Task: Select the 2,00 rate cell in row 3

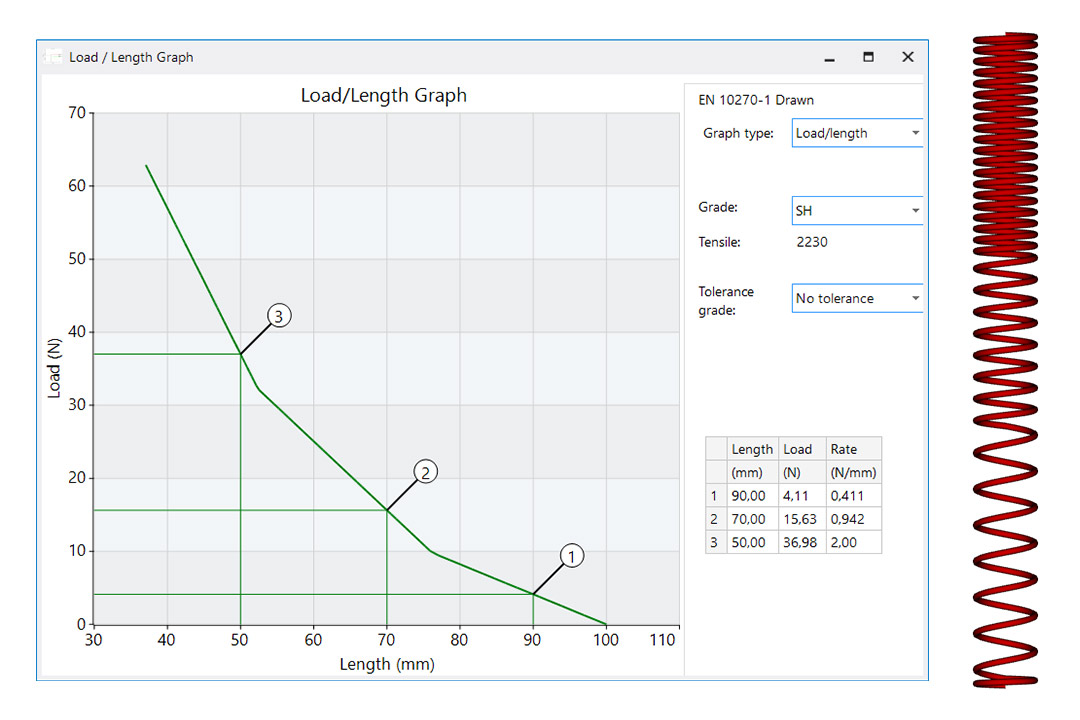Action: (844, 542)
